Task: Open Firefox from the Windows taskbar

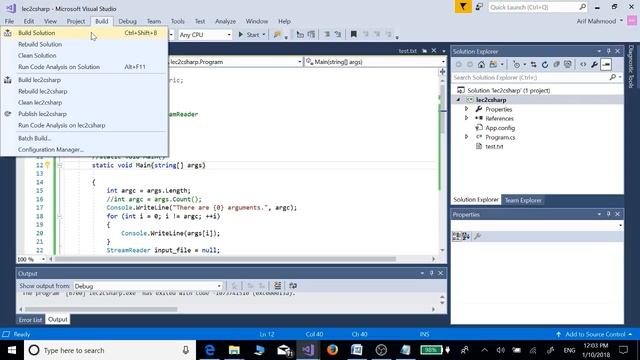Action: [x=332, y=350]
